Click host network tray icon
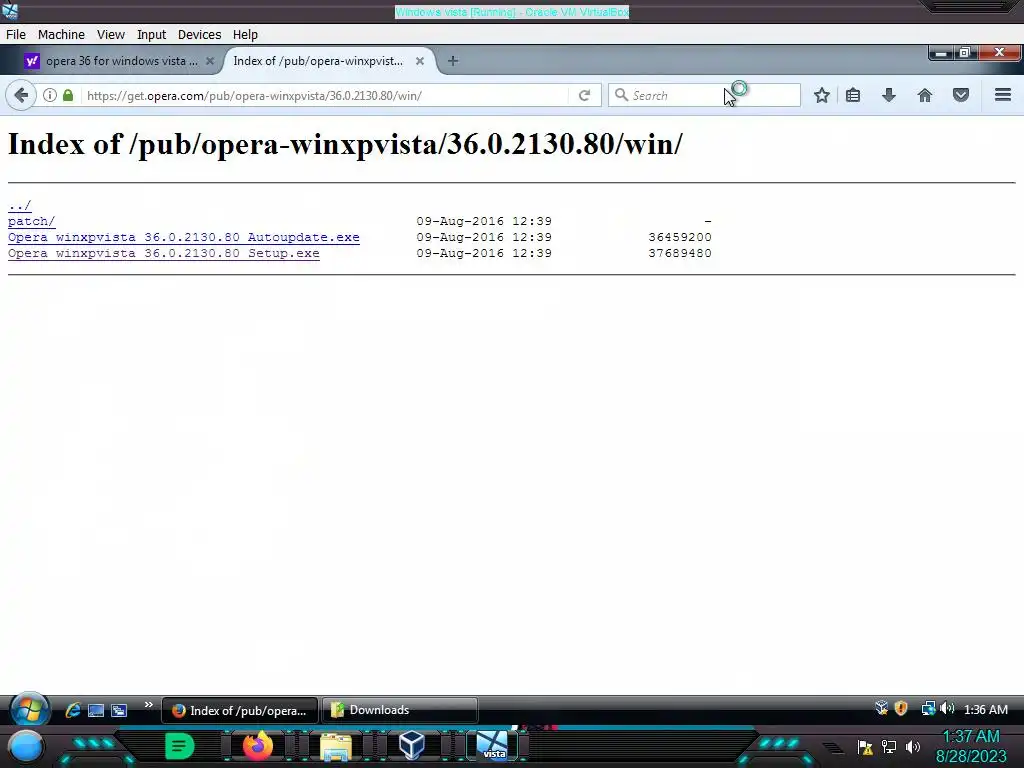The height and width of the screenshot is (768, 1024). (x=889, y=747)
